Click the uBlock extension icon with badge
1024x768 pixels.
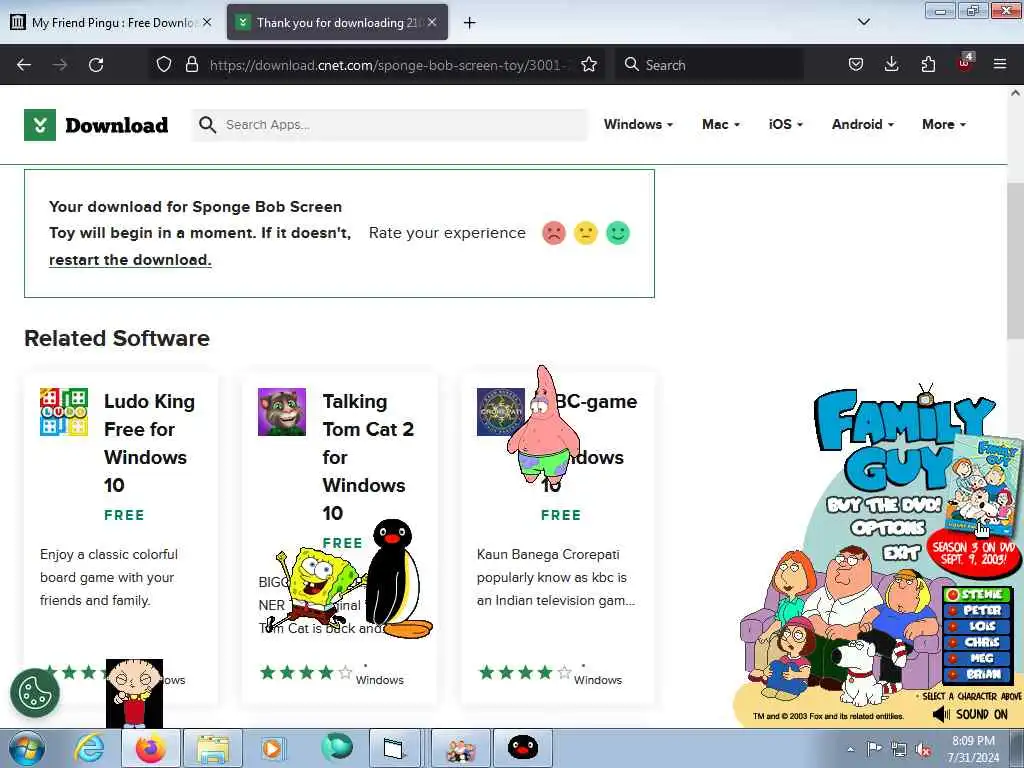point(965,63)
